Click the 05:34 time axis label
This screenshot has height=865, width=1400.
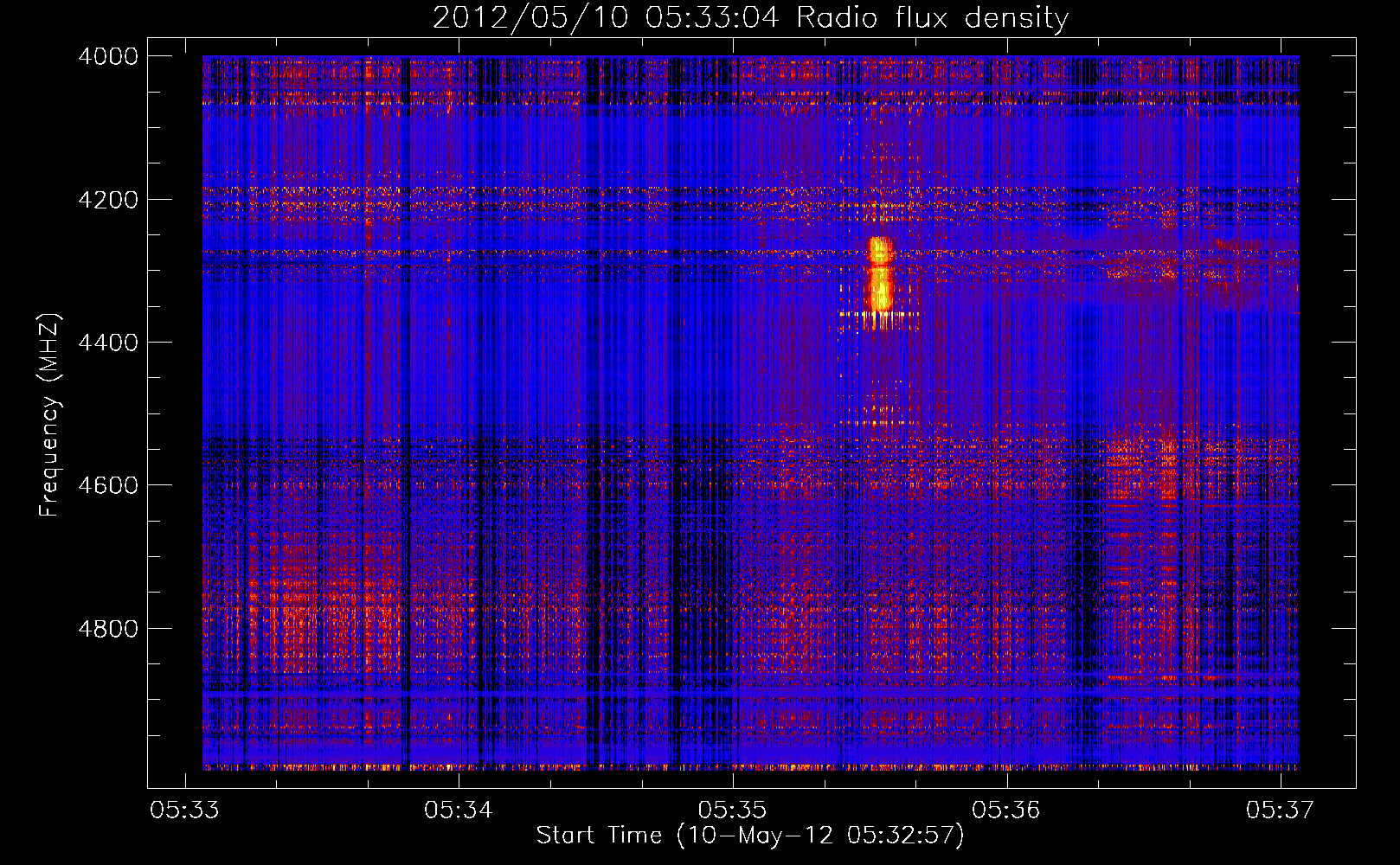459,810
